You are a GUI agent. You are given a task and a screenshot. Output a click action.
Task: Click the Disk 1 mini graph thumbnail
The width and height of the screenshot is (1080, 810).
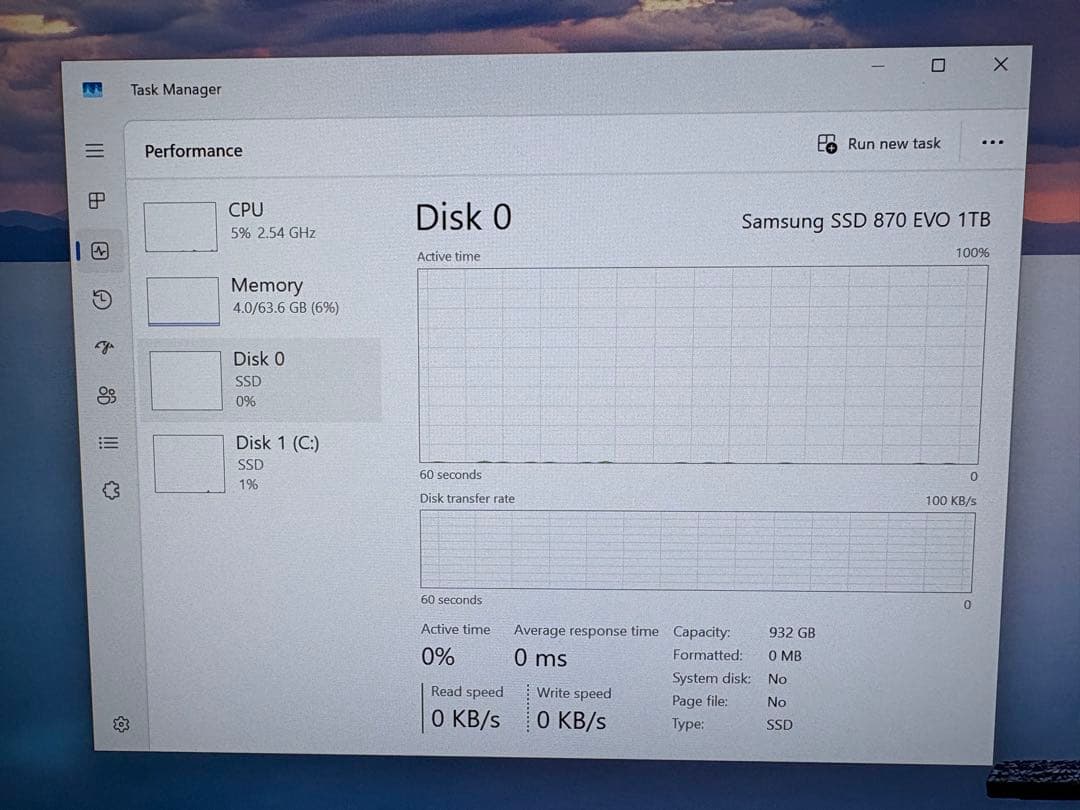point(189,464)
